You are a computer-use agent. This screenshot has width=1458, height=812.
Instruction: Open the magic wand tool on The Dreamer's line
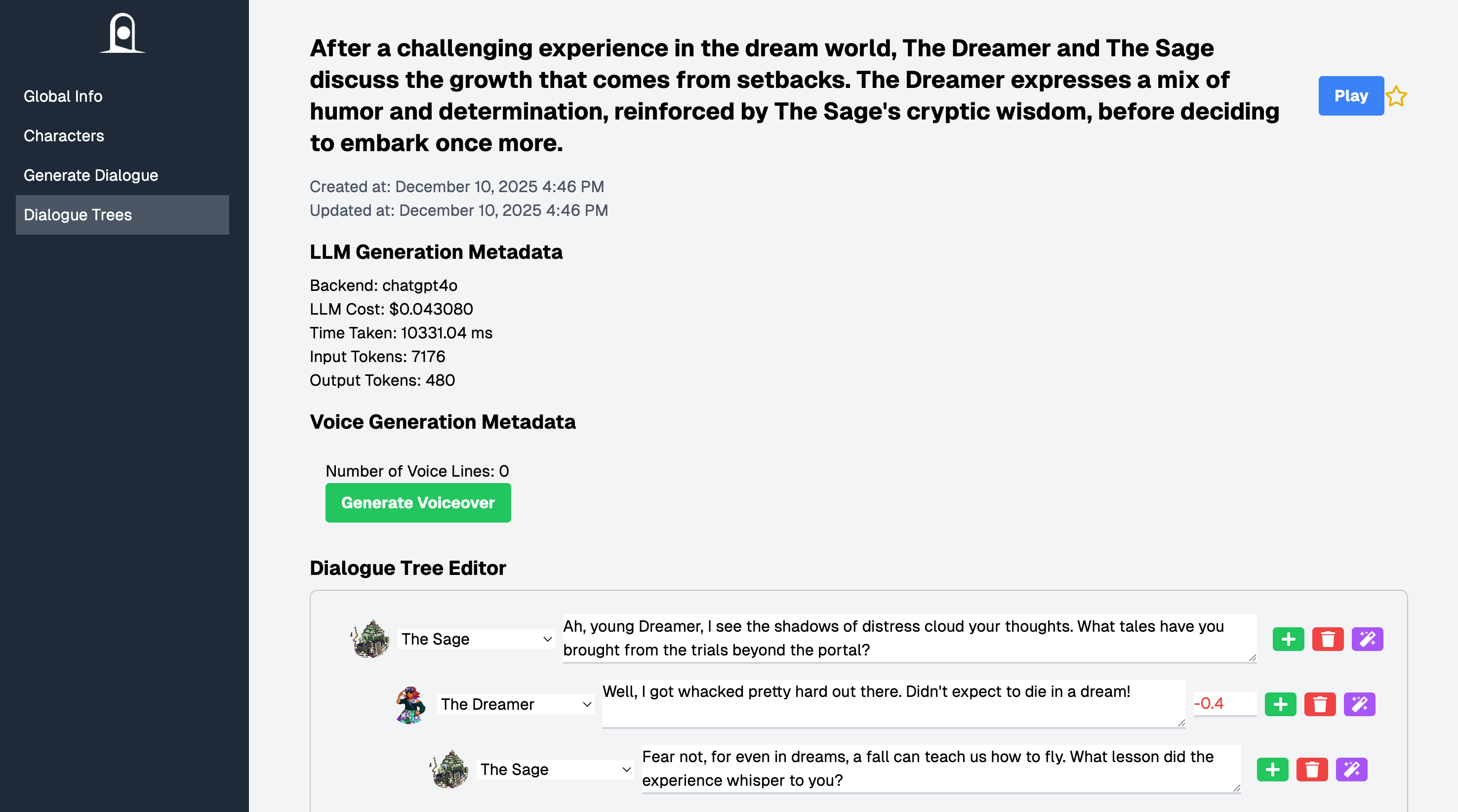tap(1360, 704)
